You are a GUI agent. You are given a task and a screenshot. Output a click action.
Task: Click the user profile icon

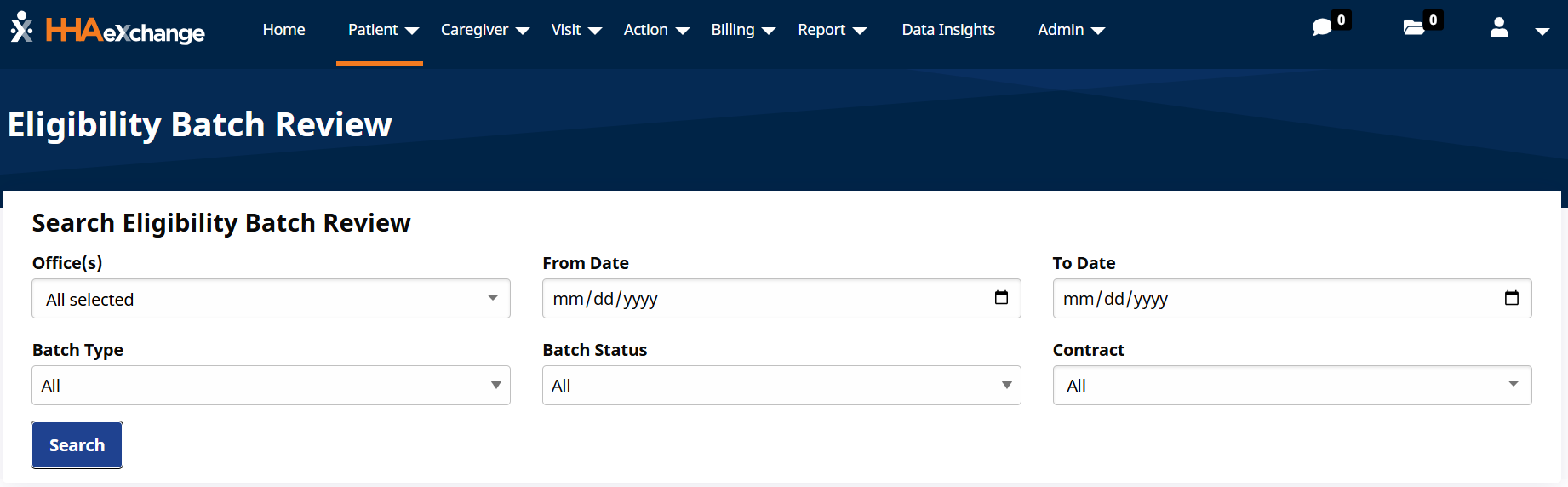[1499, 29]
